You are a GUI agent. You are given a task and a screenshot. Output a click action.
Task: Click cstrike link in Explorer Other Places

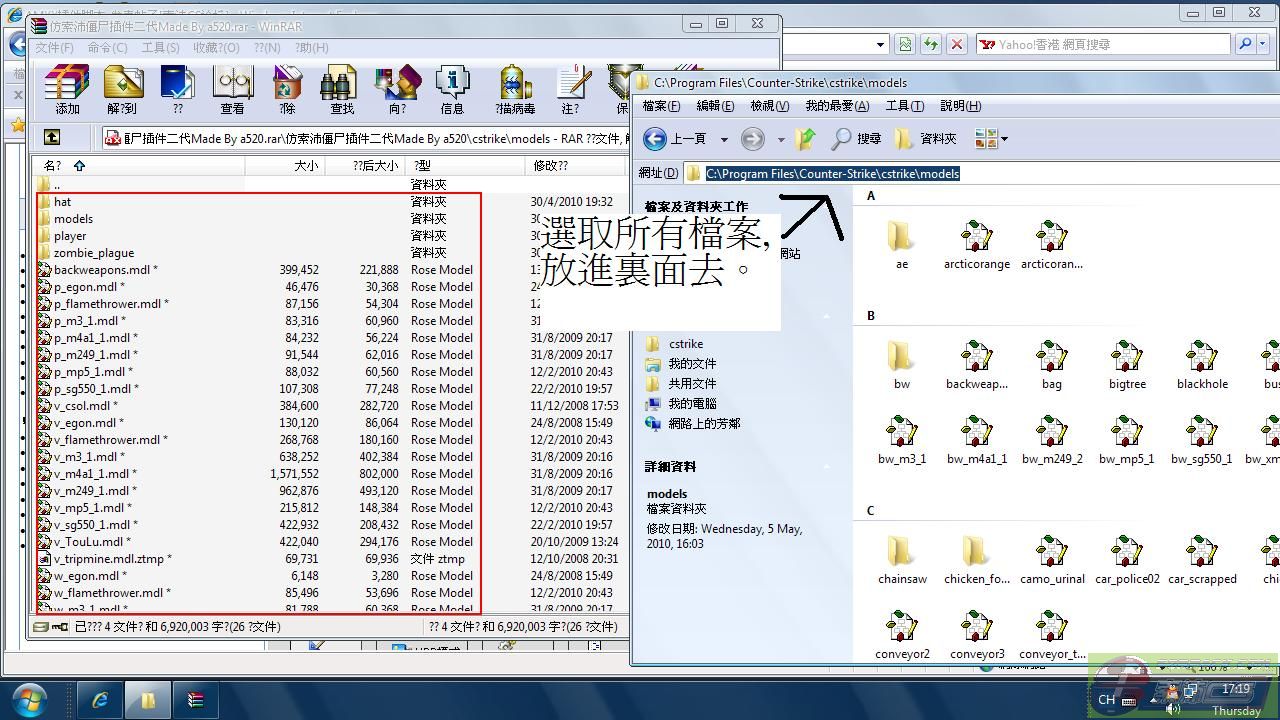[x=685, y=344]
